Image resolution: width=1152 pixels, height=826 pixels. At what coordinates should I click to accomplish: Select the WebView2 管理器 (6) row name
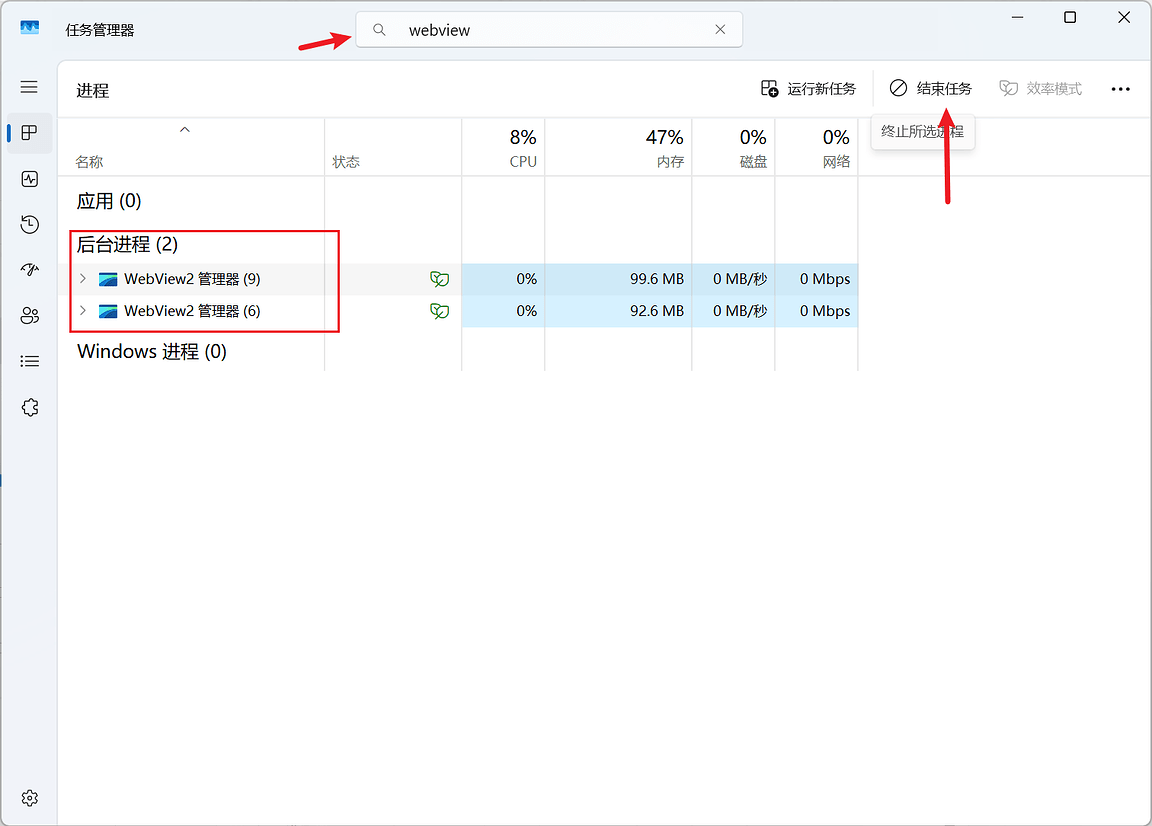pyautogui.click(x=192, y=311)
